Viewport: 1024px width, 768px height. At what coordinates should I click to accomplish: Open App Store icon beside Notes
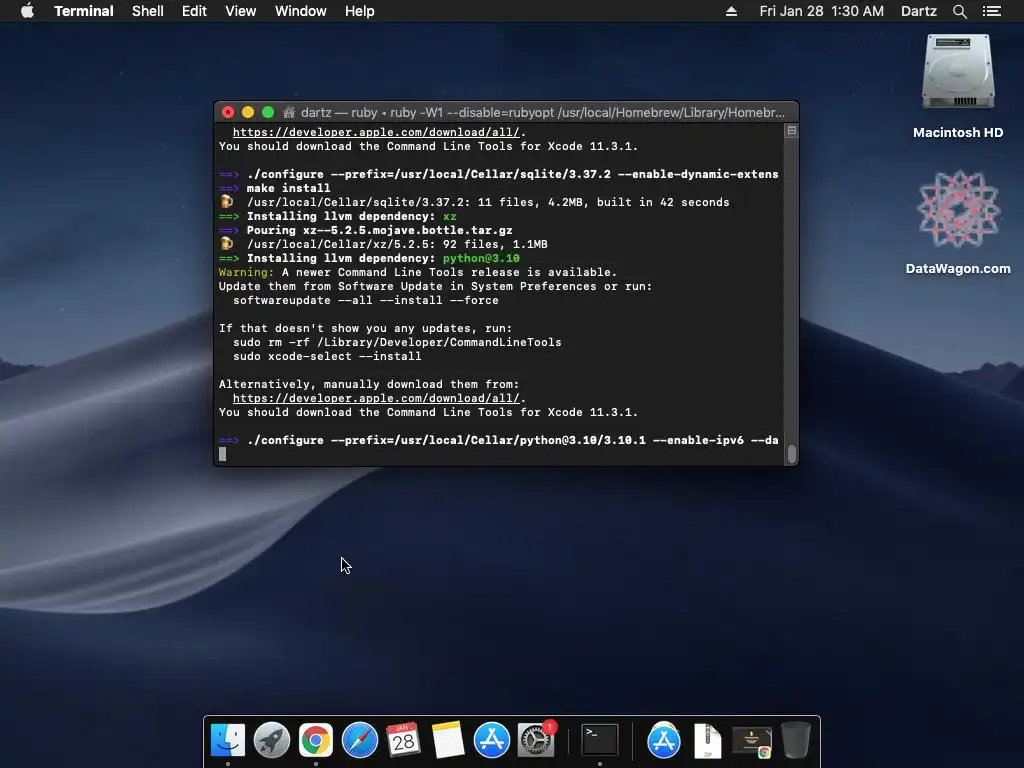[x=492, y=740]
